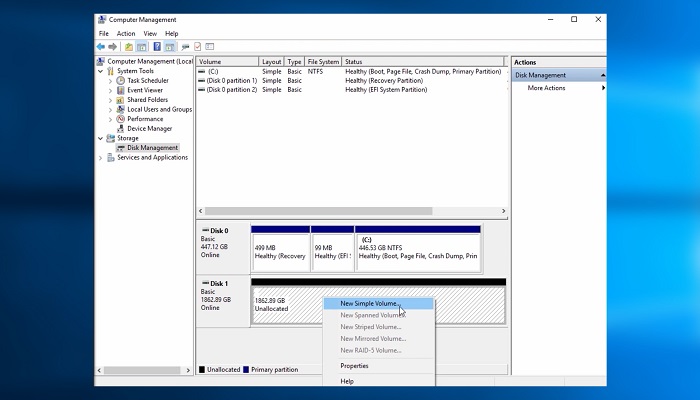Expand Services and Applications node

100,158
